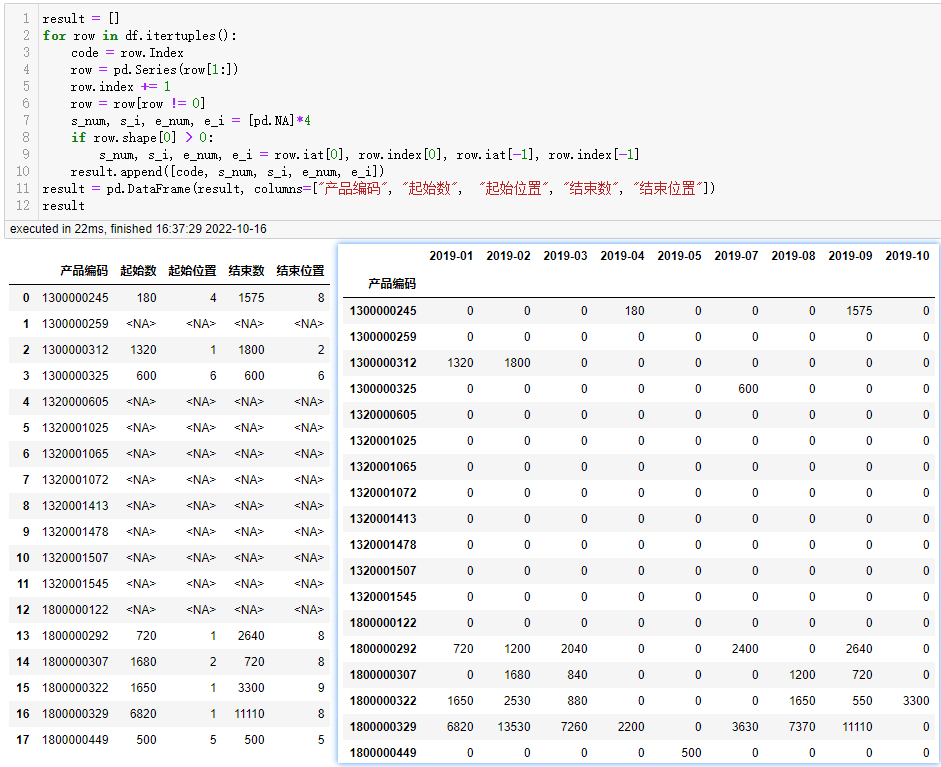The width and height of the screenshot is (941, 767).
Task: Select product code 1800000329 in left table
Action: click(74, 714)
